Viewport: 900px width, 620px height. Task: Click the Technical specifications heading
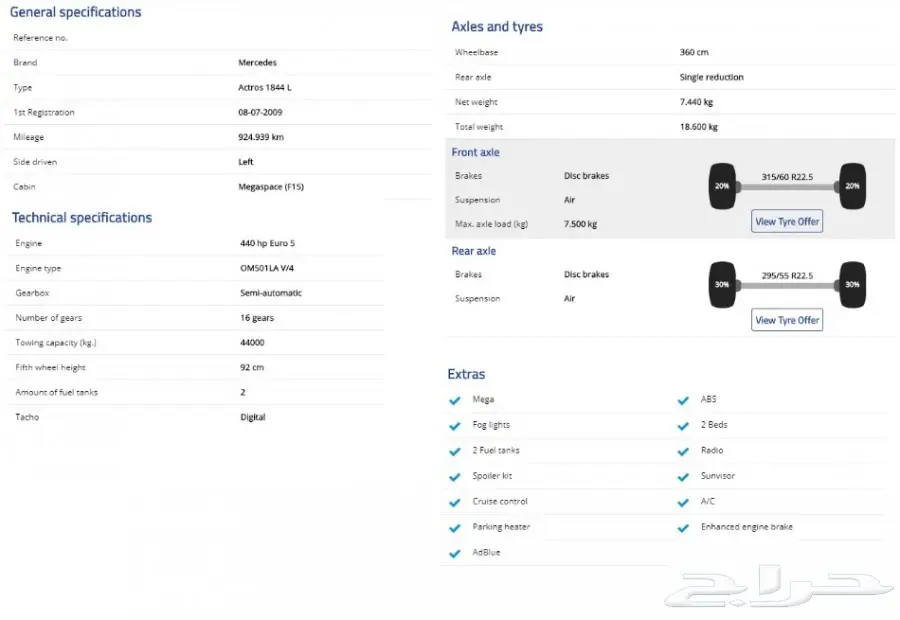coord(82,218)
